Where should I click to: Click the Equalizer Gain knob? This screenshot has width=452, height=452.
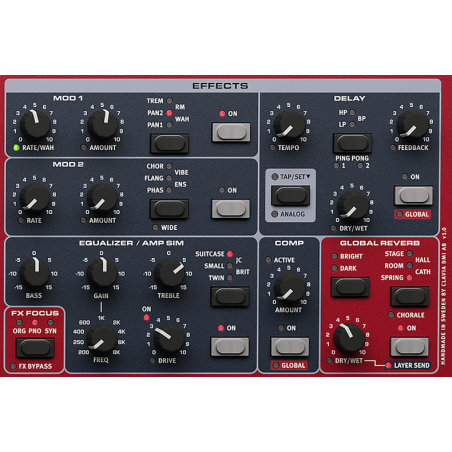click(102, 273)
